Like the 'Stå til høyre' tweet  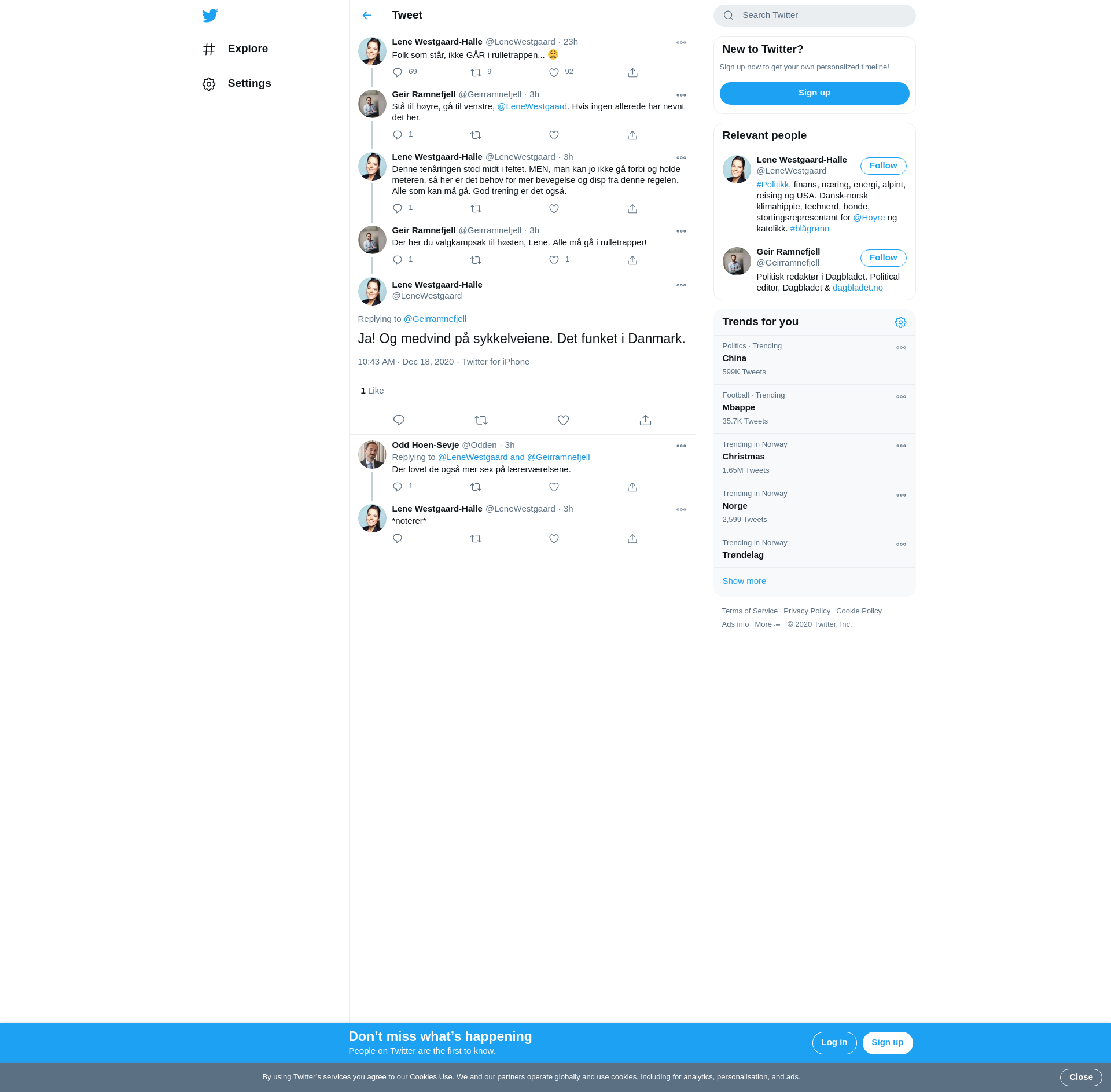(x=554, y=135)
